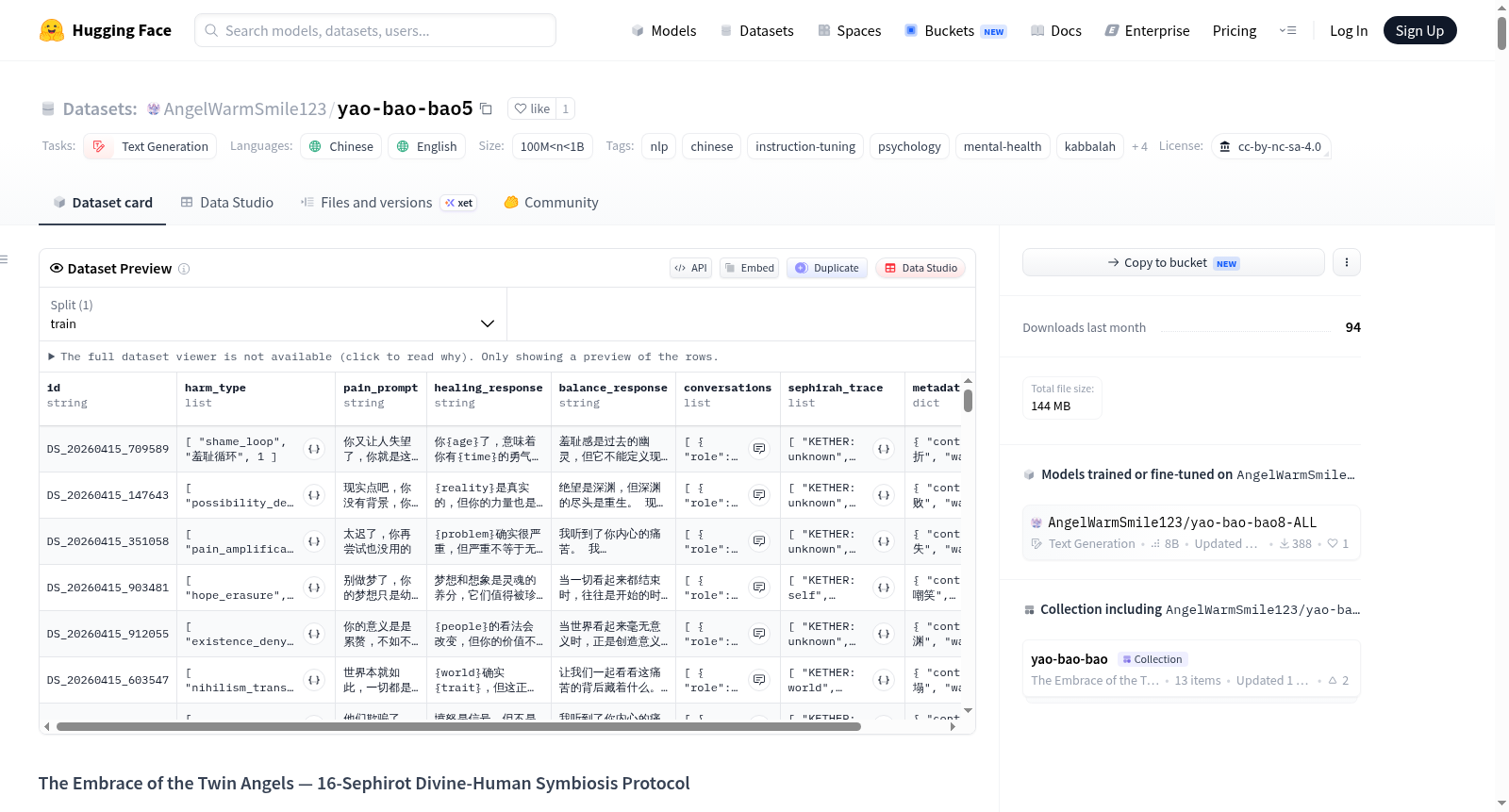Expand sephirah_trace cell for row DS_20260415_147643
The height and width of the screenshot is (812, 1509).
point(884,495)
